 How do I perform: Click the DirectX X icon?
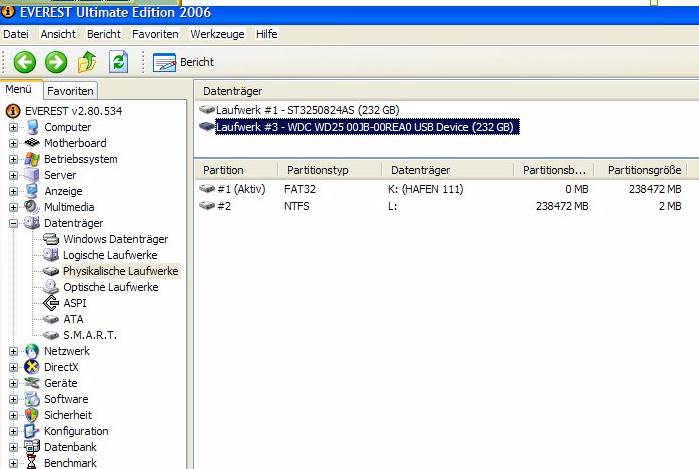(x=32, y=367)
